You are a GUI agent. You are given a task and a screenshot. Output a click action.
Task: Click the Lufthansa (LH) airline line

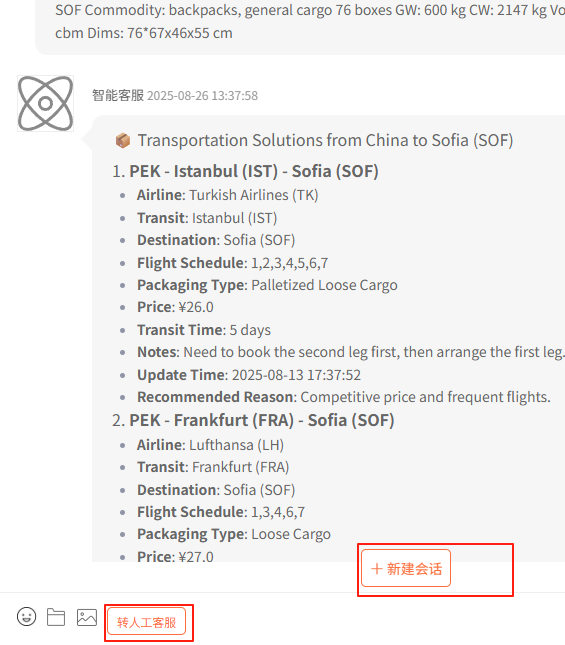[210, 445]
